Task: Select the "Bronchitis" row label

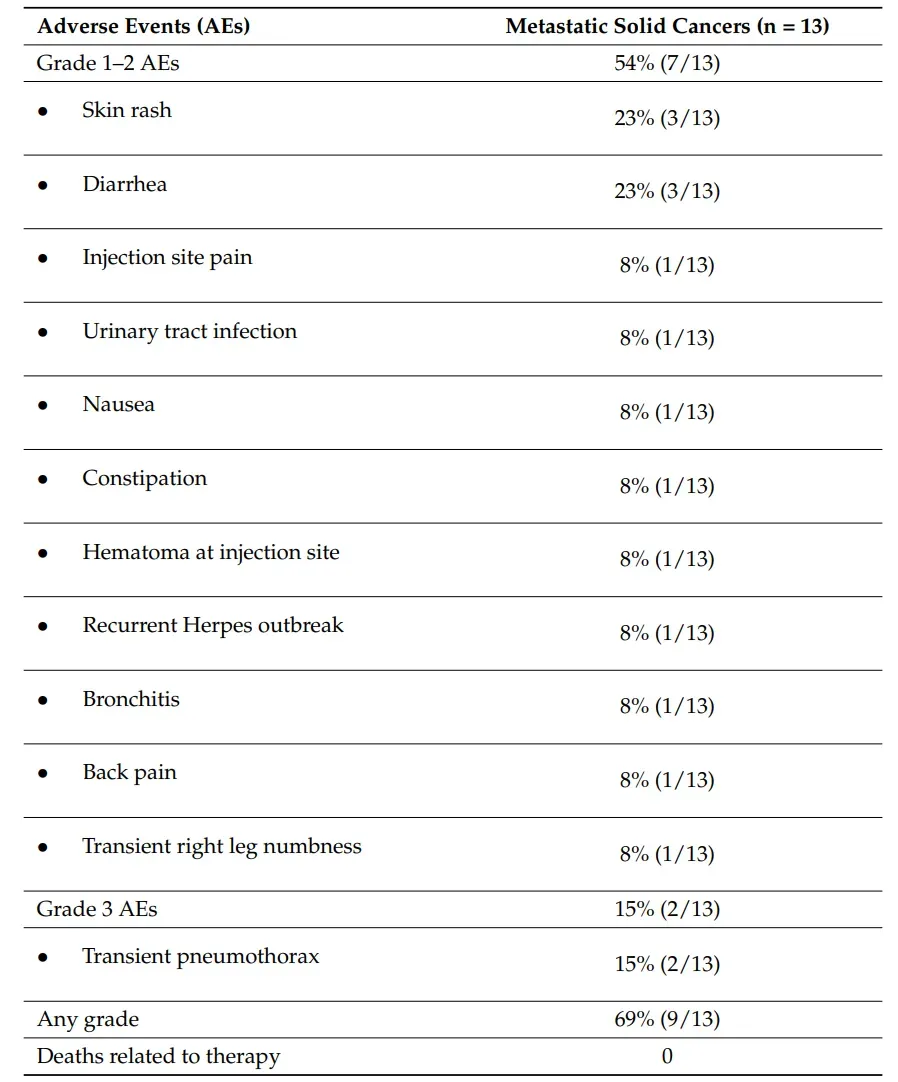Action: click(x=131, y=700)
